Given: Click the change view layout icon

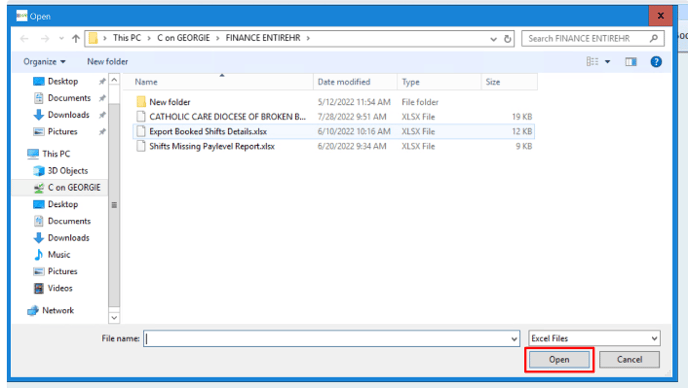Looking at the screenshot, I should 592,61.
